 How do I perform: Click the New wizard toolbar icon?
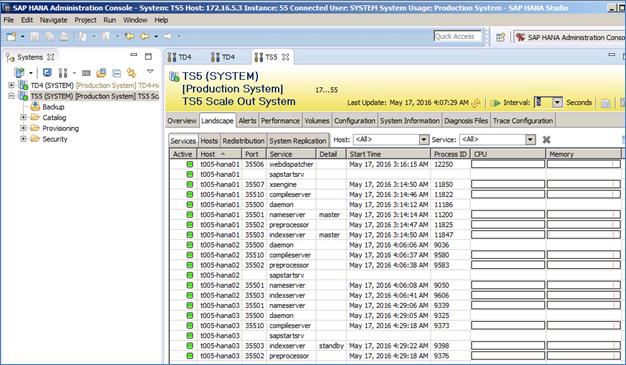tap(12, 36)
